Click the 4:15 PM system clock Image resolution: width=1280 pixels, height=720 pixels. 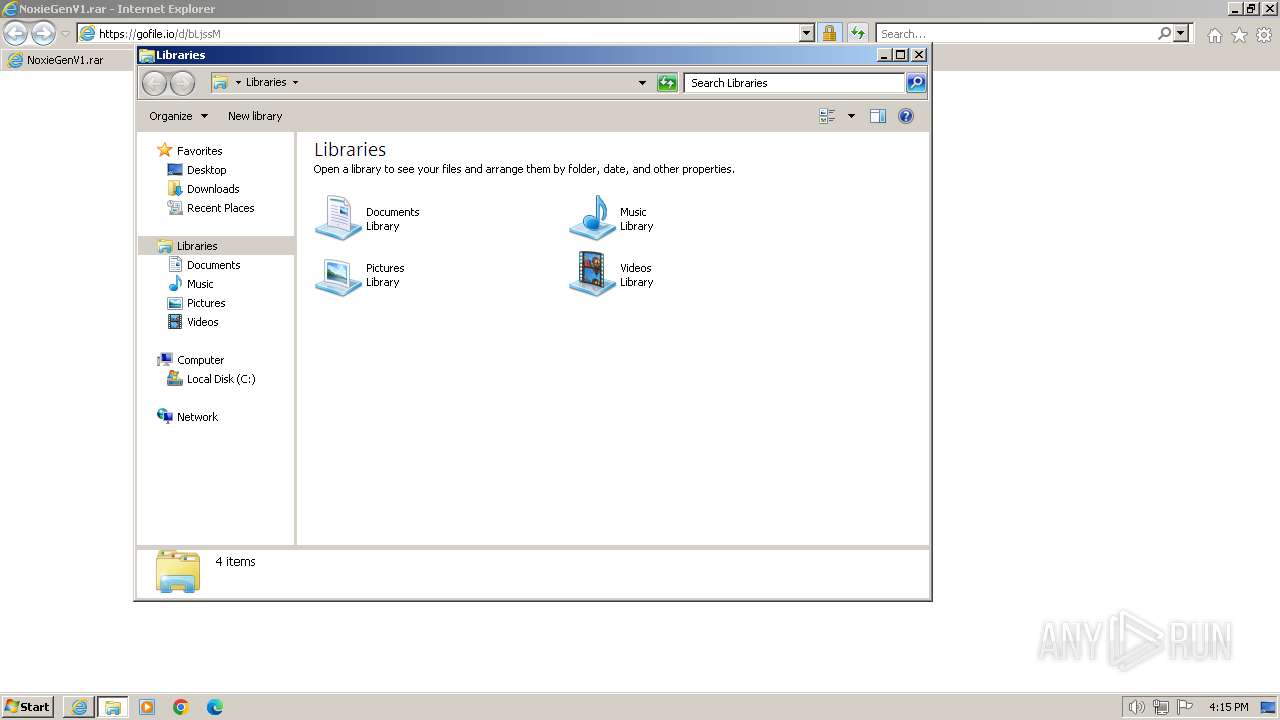[x=1228, y=707]
